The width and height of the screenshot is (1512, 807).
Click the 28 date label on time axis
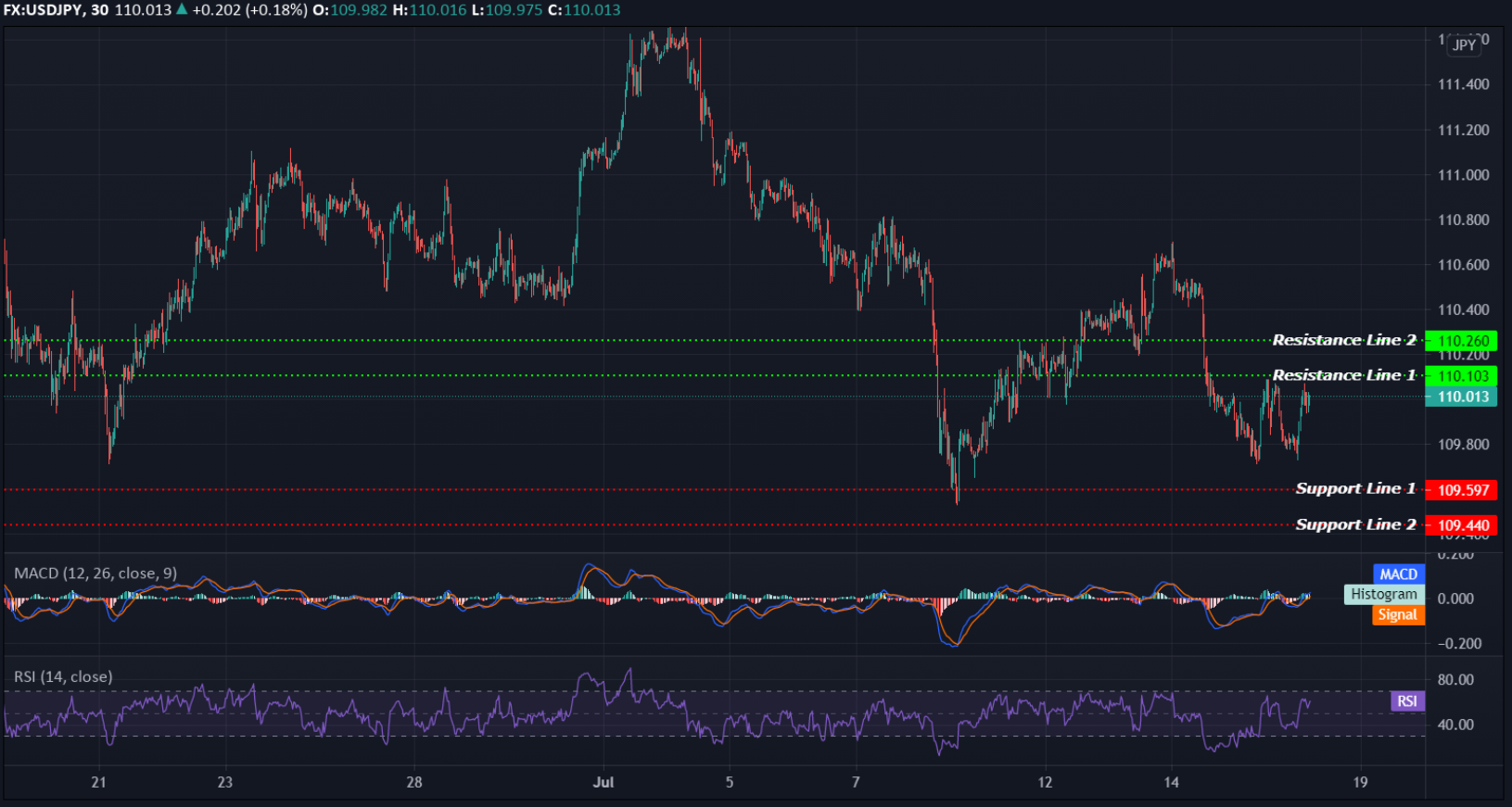[414, 782]
